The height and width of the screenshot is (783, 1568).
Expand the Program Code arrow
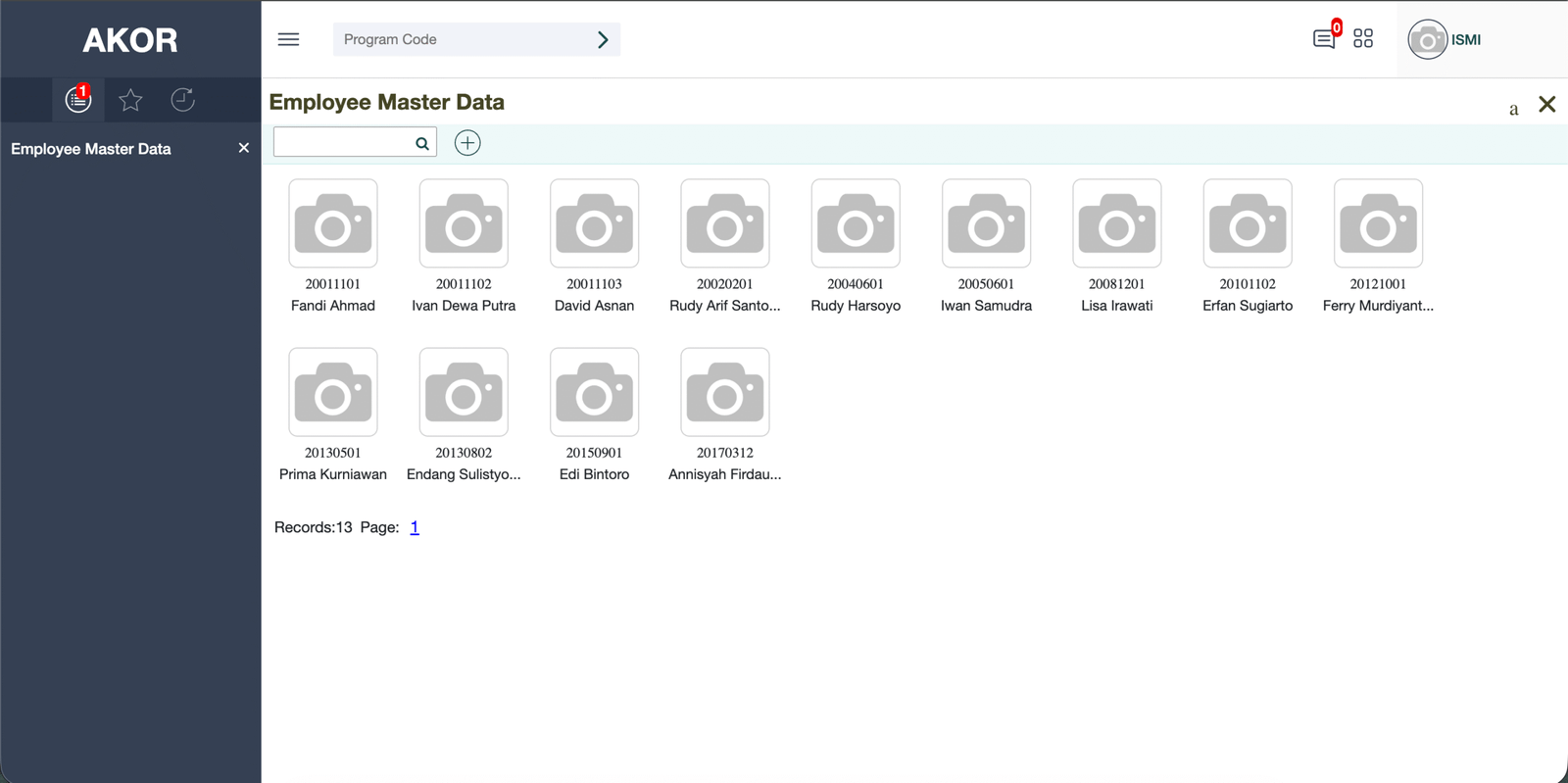[603, 40]
